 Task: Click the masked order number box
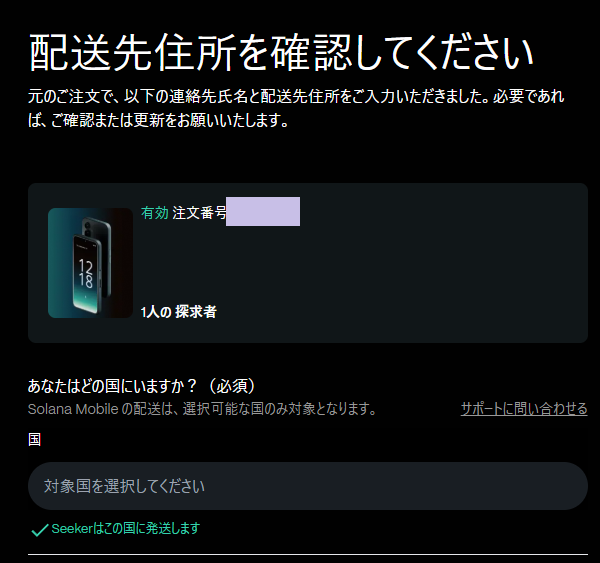[x=263, y=211]
